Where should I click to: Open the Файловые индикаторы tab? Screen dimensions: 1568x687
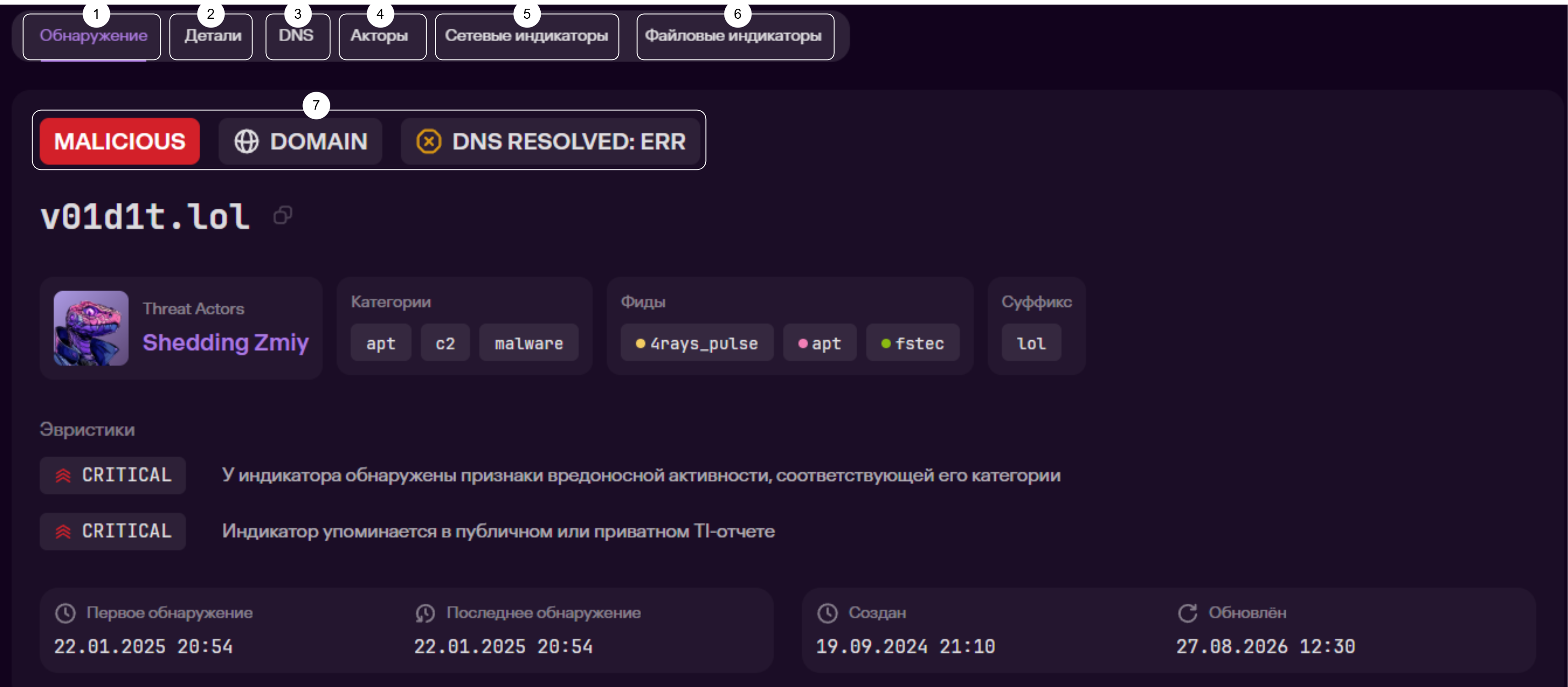coord(735,37)
